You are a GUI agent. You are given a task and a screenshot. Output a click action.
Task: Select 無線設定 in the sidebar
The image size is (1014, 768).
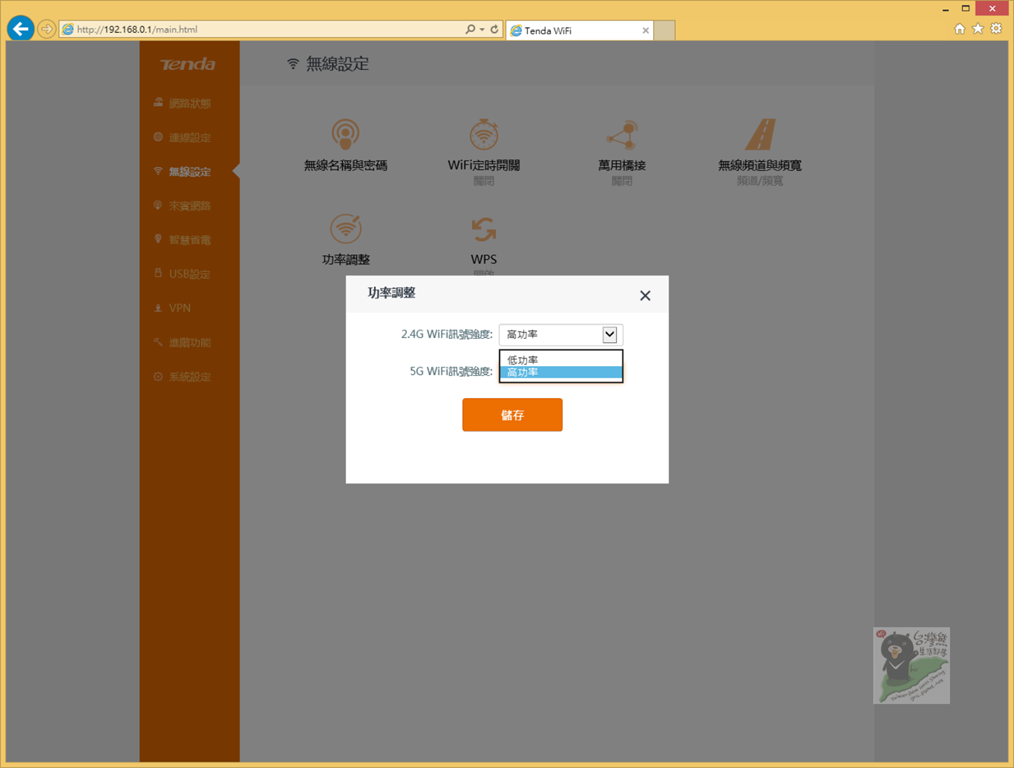point(189,171)
